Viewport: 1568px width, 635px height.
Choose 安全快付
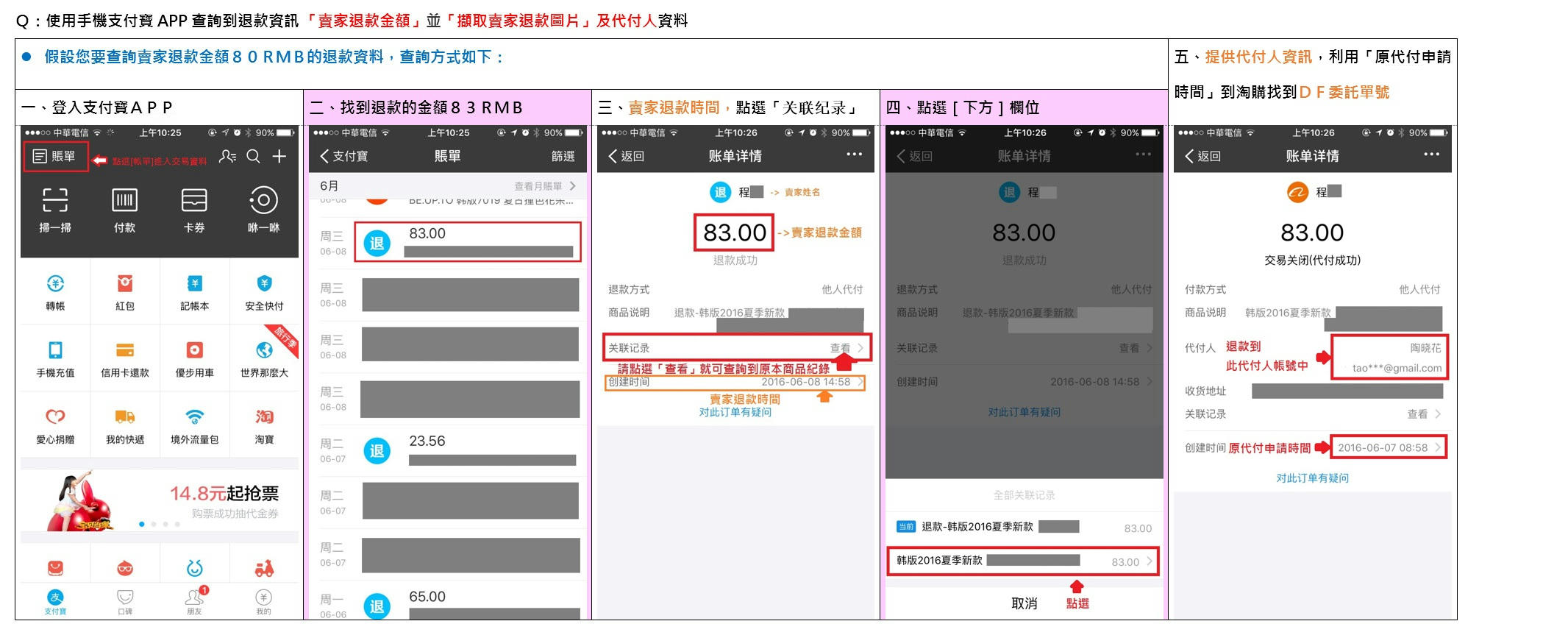point(264,292)
